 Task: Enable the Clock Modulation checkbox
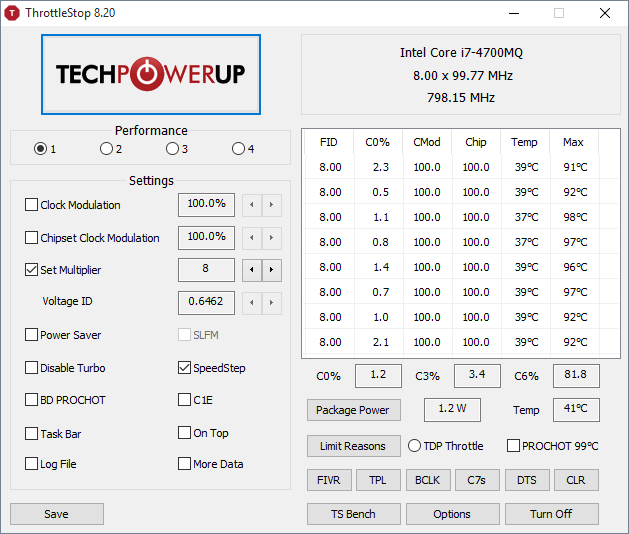31,205
